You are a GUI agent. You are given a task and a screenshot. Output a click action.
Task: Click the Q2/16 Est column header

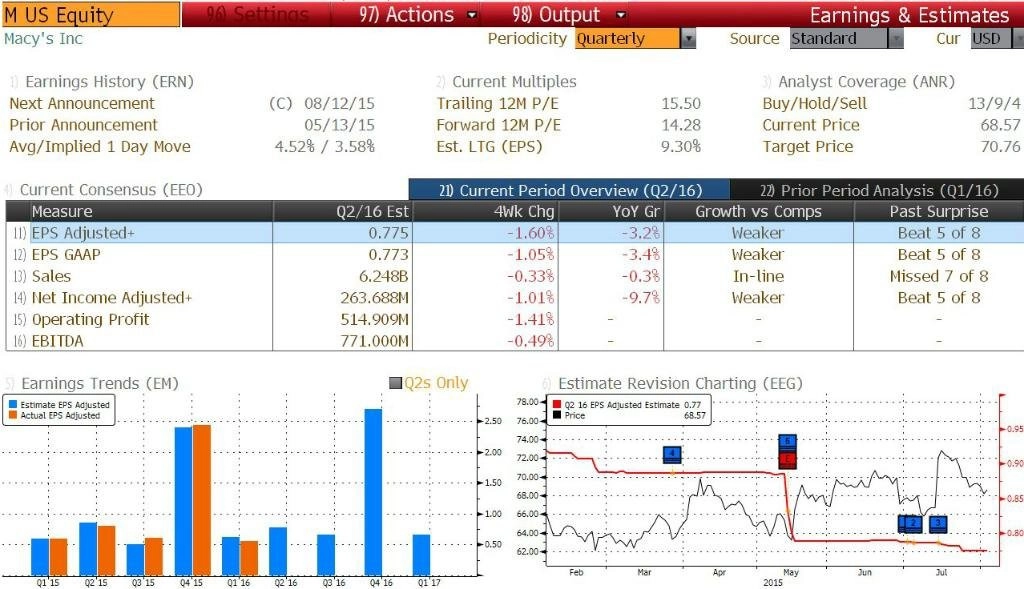pos(343,212)
